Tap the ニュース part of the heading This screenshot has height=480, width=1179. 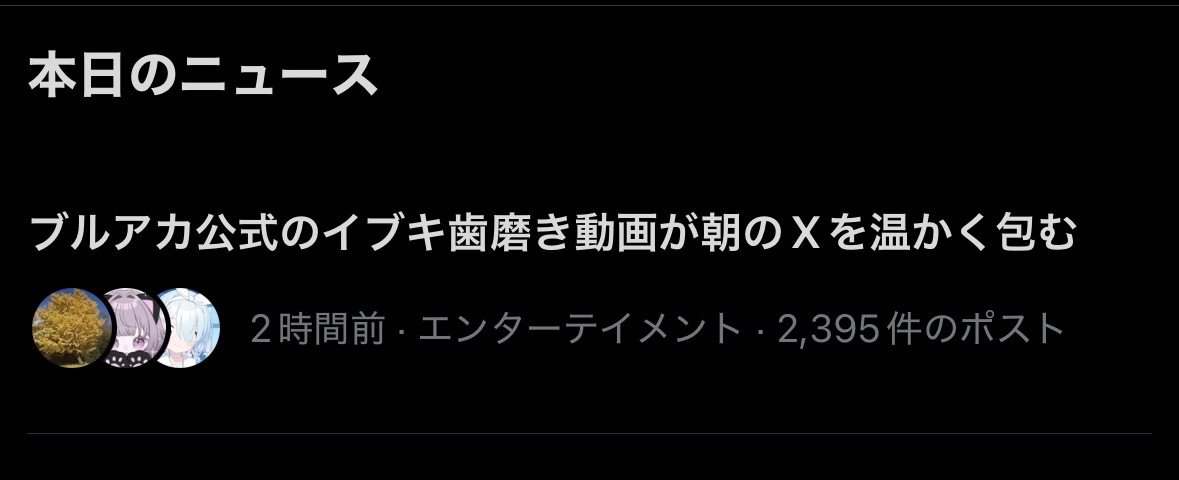[x=279, y=75]
